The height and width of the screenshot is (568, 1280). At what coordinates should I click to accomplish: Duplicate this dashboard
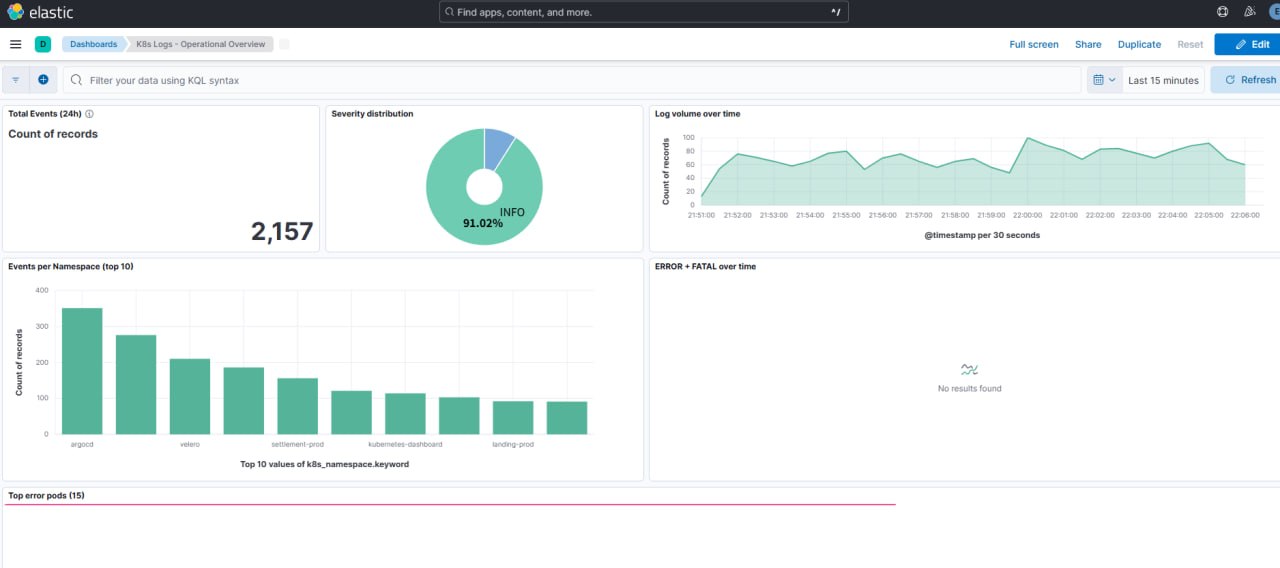[1139, 44]
